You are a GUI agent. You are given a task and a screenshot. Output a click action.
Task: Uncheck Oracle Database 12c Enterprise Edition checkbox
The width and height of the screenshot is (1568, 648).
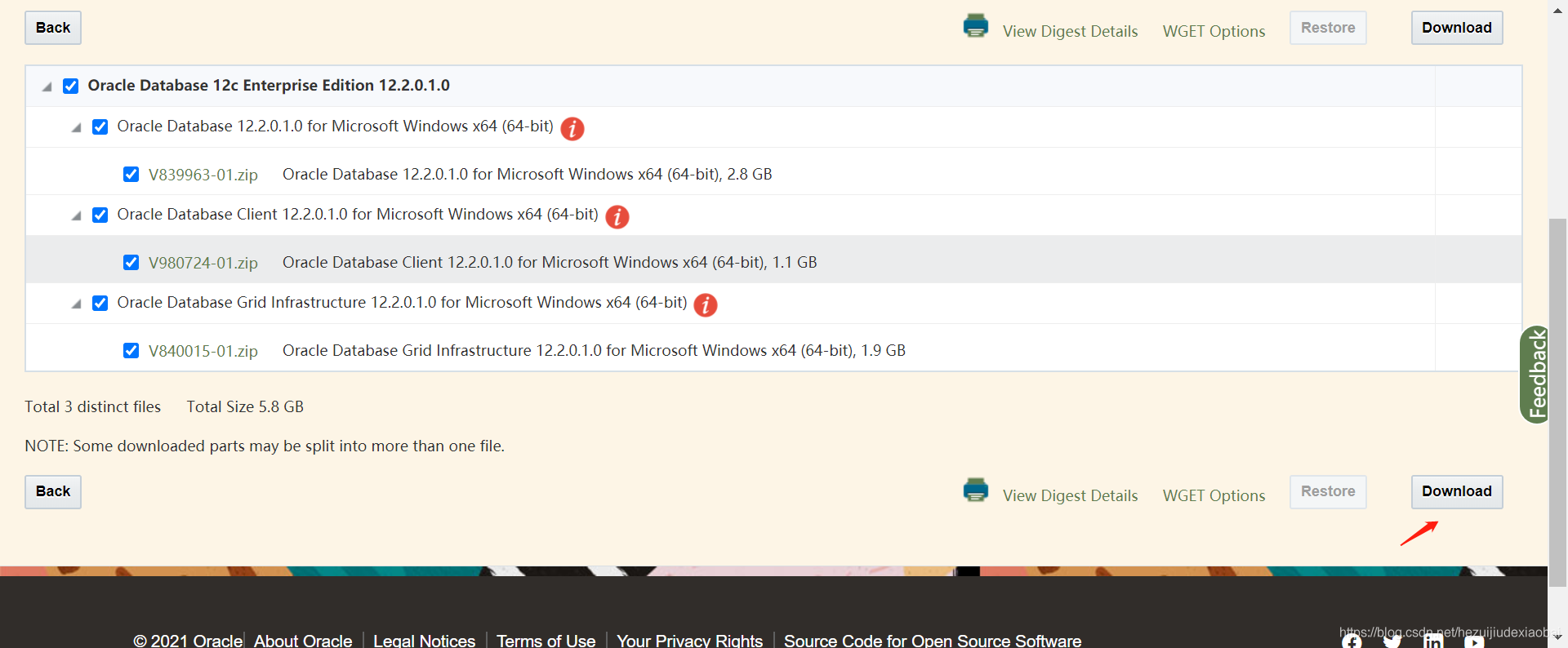coord(71,86)
